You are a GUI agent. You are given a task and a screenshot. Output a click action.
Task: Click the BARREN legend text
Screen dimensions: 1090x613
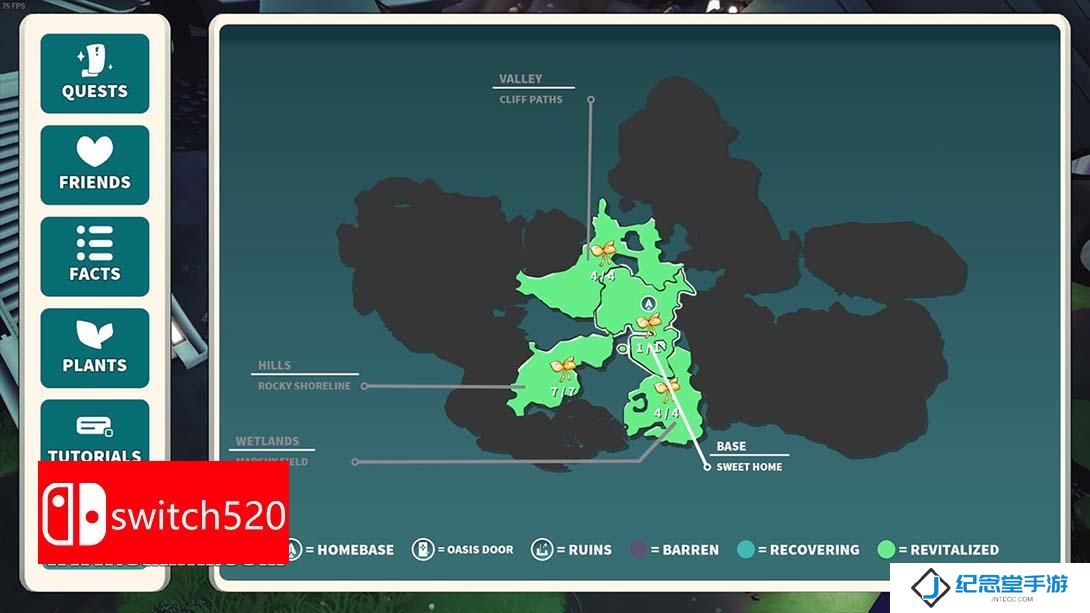[x=691, y=550]
